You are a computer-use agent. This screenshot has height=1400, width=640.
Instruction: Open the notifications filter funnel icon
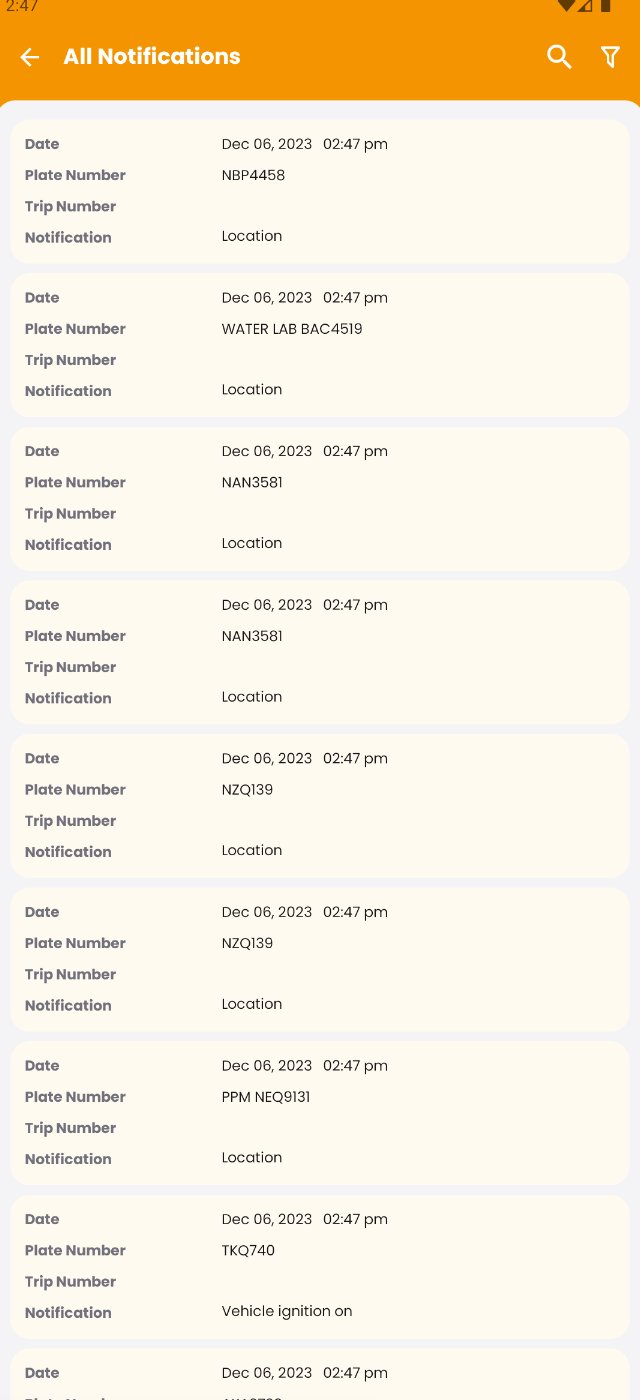point(610,57)
